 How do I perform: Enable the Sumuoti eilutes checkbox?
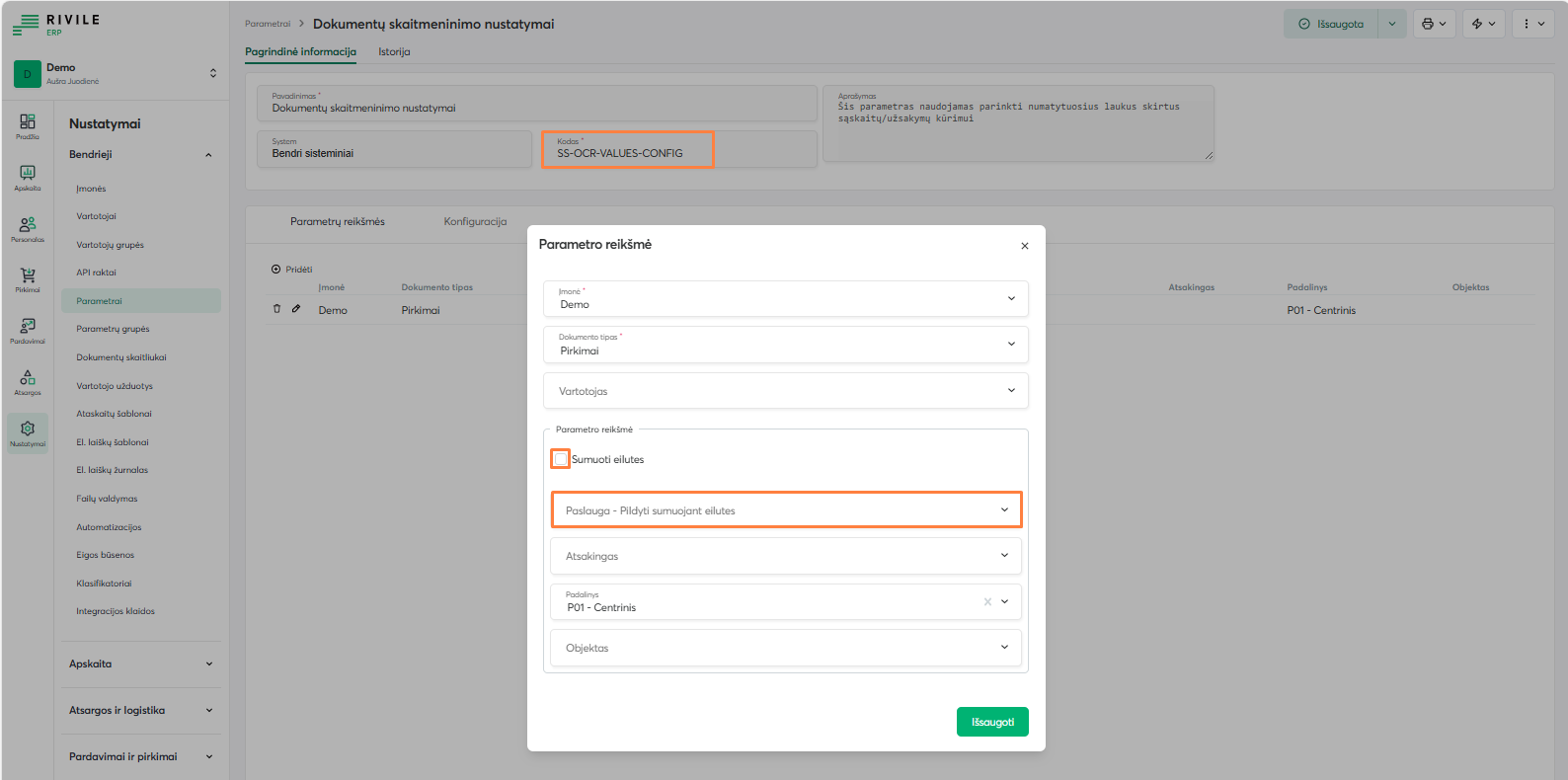coord(561,459)
